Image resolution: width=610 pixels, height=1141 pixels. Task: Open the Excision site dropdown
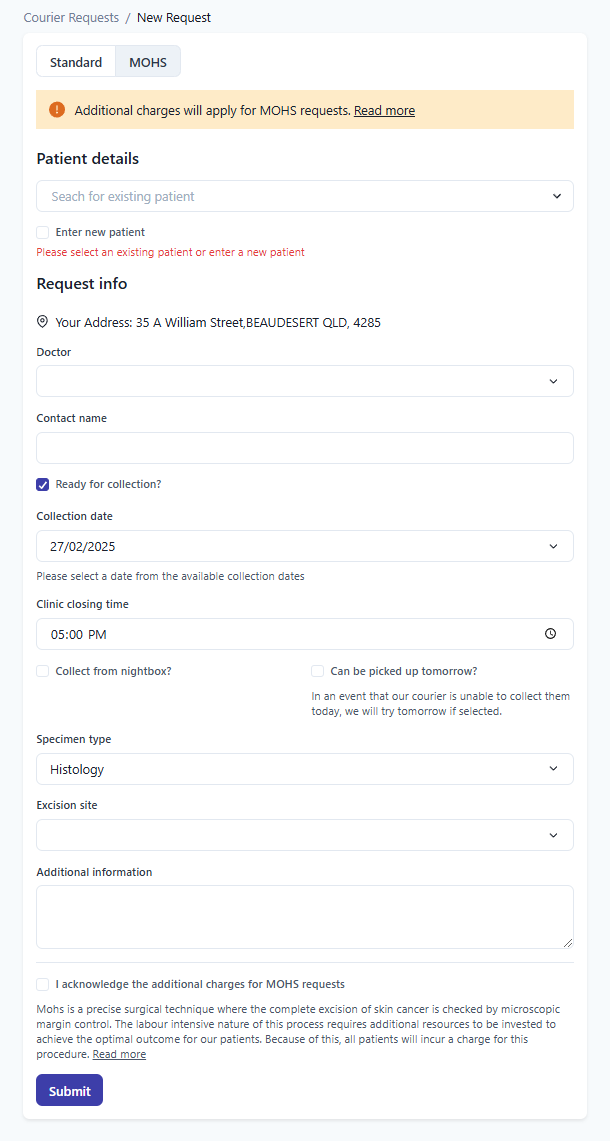tap(305, 835)
